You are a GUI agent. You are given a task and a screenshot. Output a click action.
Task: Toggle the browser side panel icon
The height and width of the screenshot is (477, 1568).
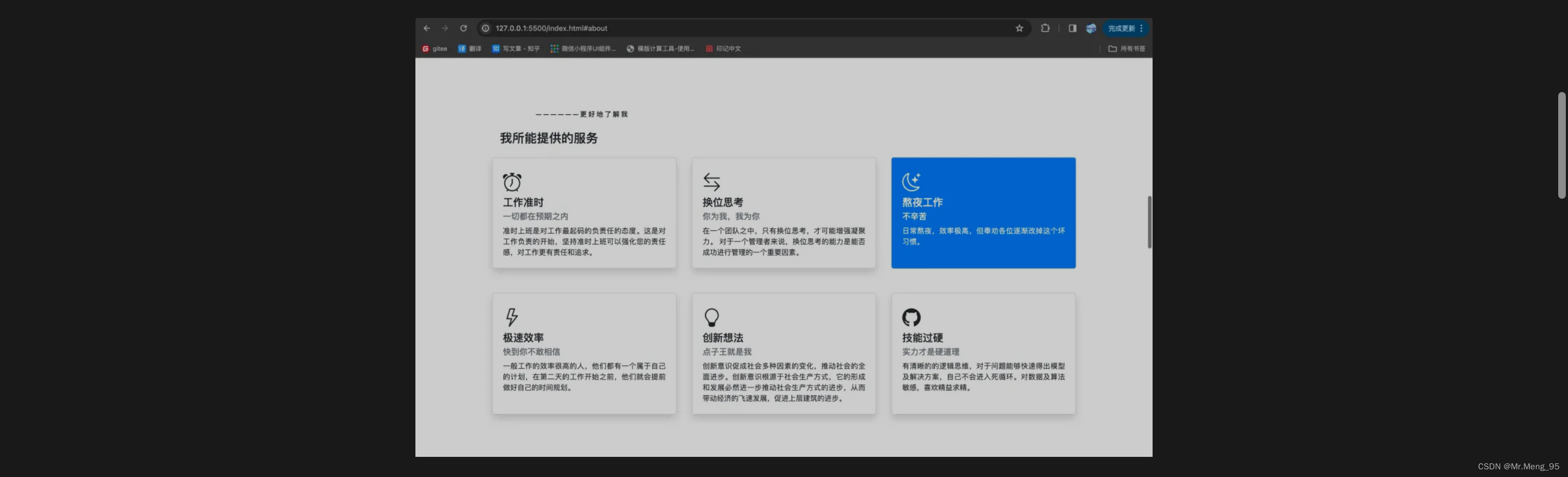[x=1073, y=29]
